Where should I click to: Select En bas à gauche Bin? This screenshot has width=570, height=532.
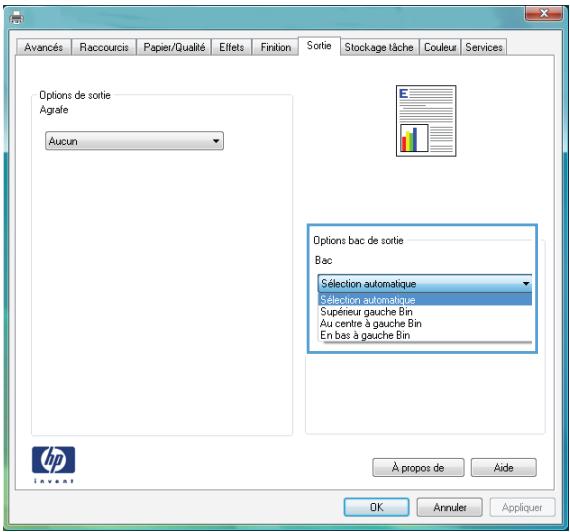pyautogui.click(x=425, y=335)
